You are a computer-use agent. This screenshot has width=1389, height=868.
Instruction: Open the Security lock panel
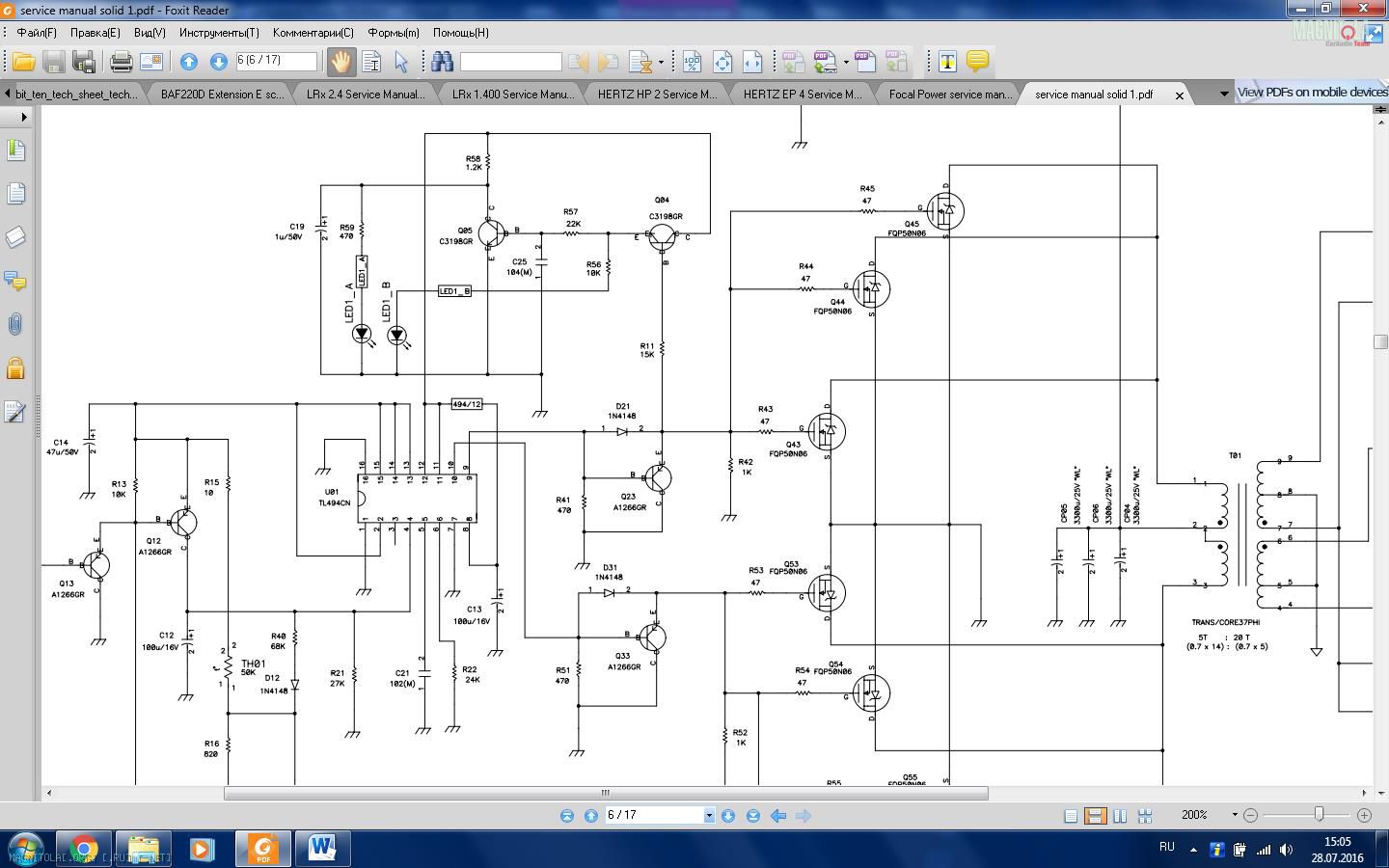15,368
